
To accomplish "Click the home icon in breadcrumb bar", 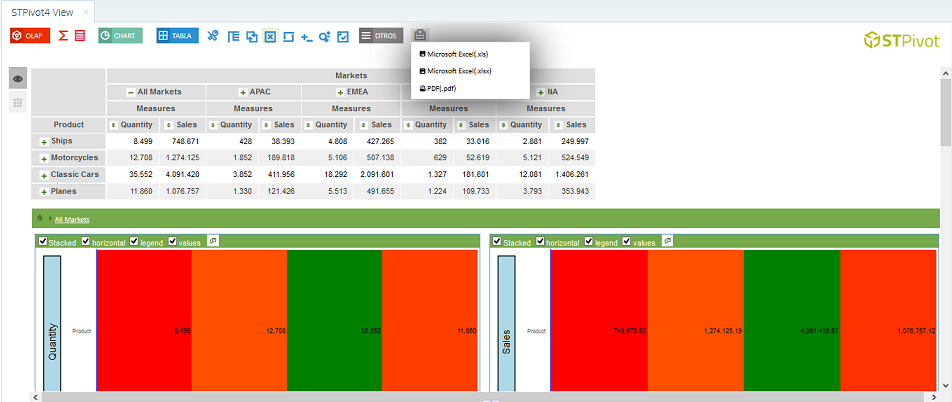I will pyautogui.click(x=39, y=218).
